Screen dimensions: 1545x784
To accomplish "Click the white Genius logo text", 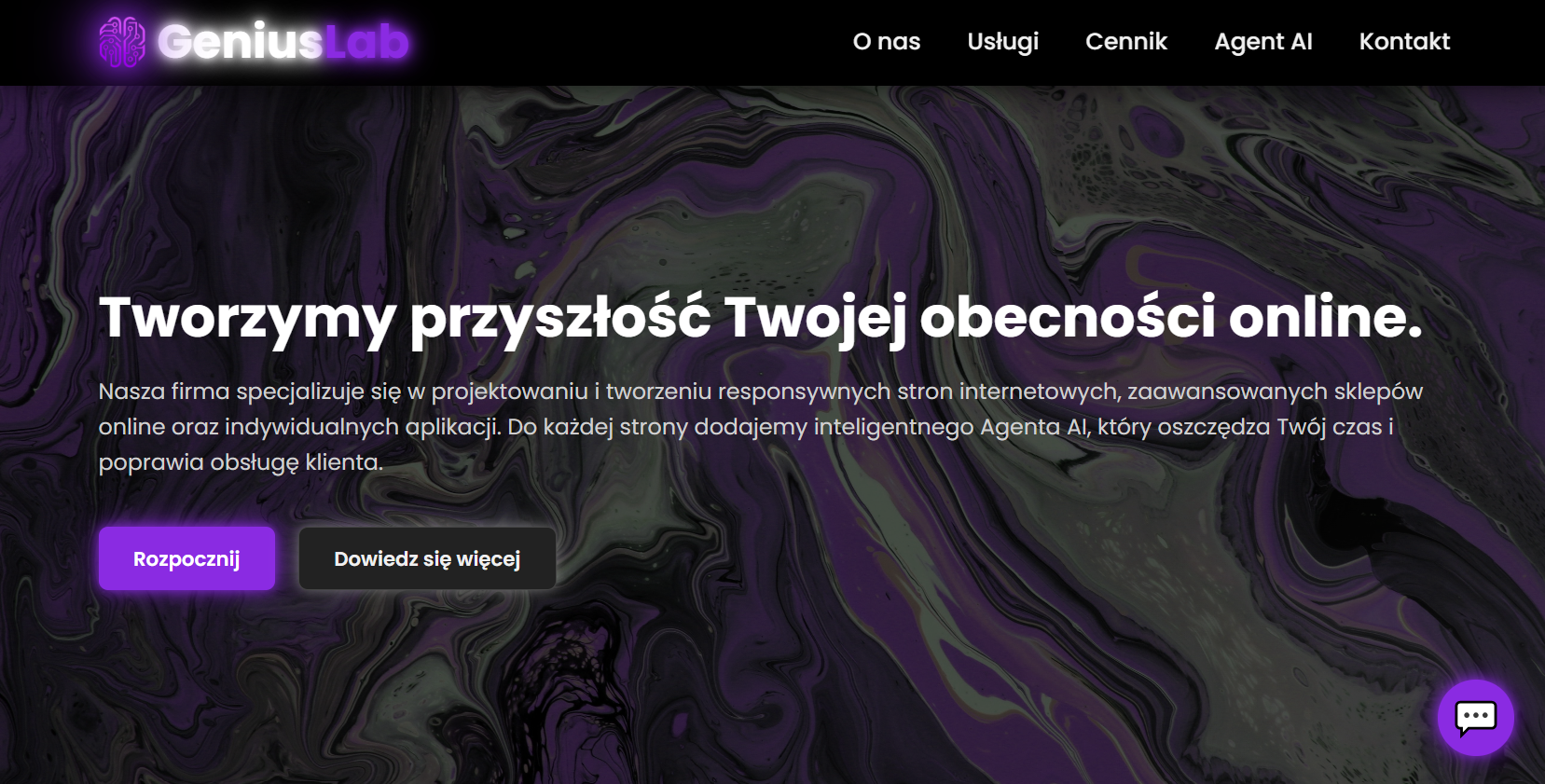I will pos(241,41).
